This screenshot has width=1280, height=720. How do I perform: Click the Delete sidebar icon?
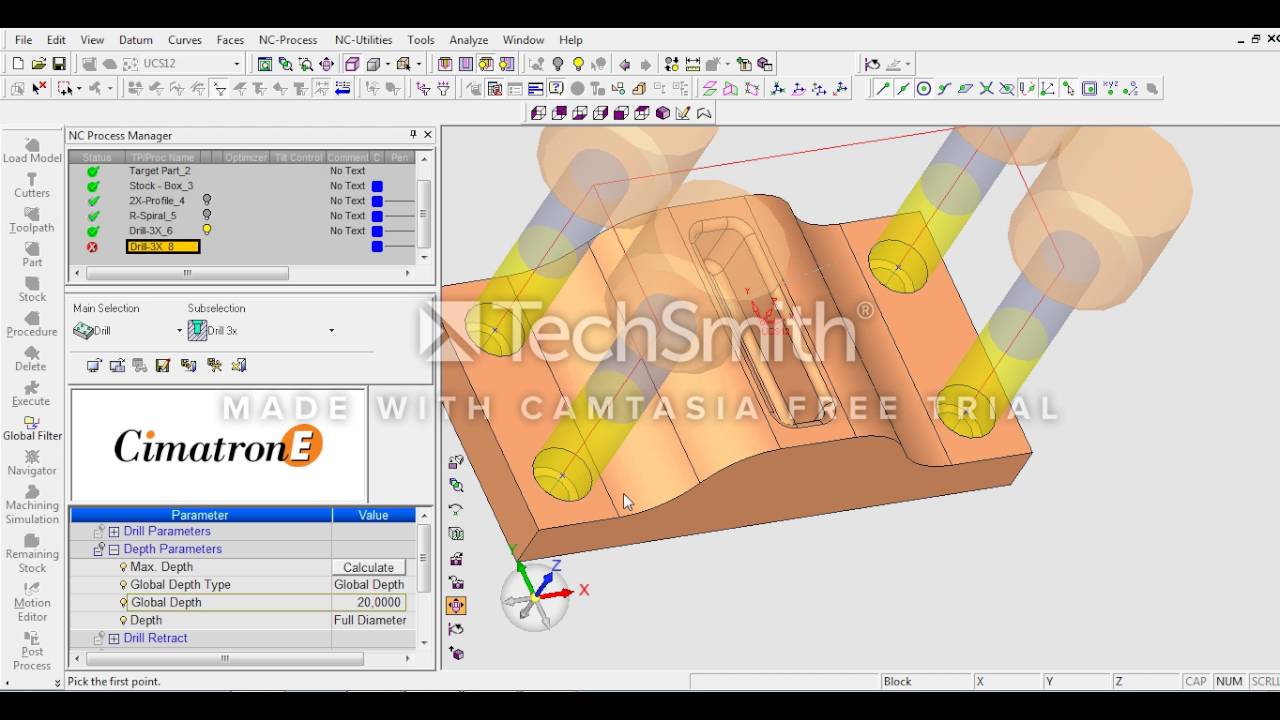pyautogui.click(x=32, y=359)
